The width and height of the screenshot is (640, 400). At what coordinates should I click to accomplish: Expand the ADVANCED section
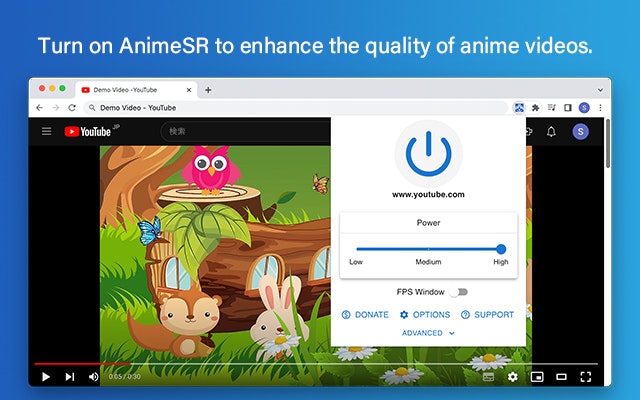(428, 333)
